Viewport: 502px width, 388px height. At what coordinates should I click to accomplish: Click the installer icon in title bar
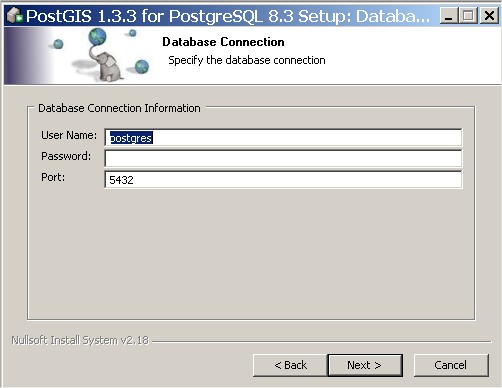(x=15, y=16)
